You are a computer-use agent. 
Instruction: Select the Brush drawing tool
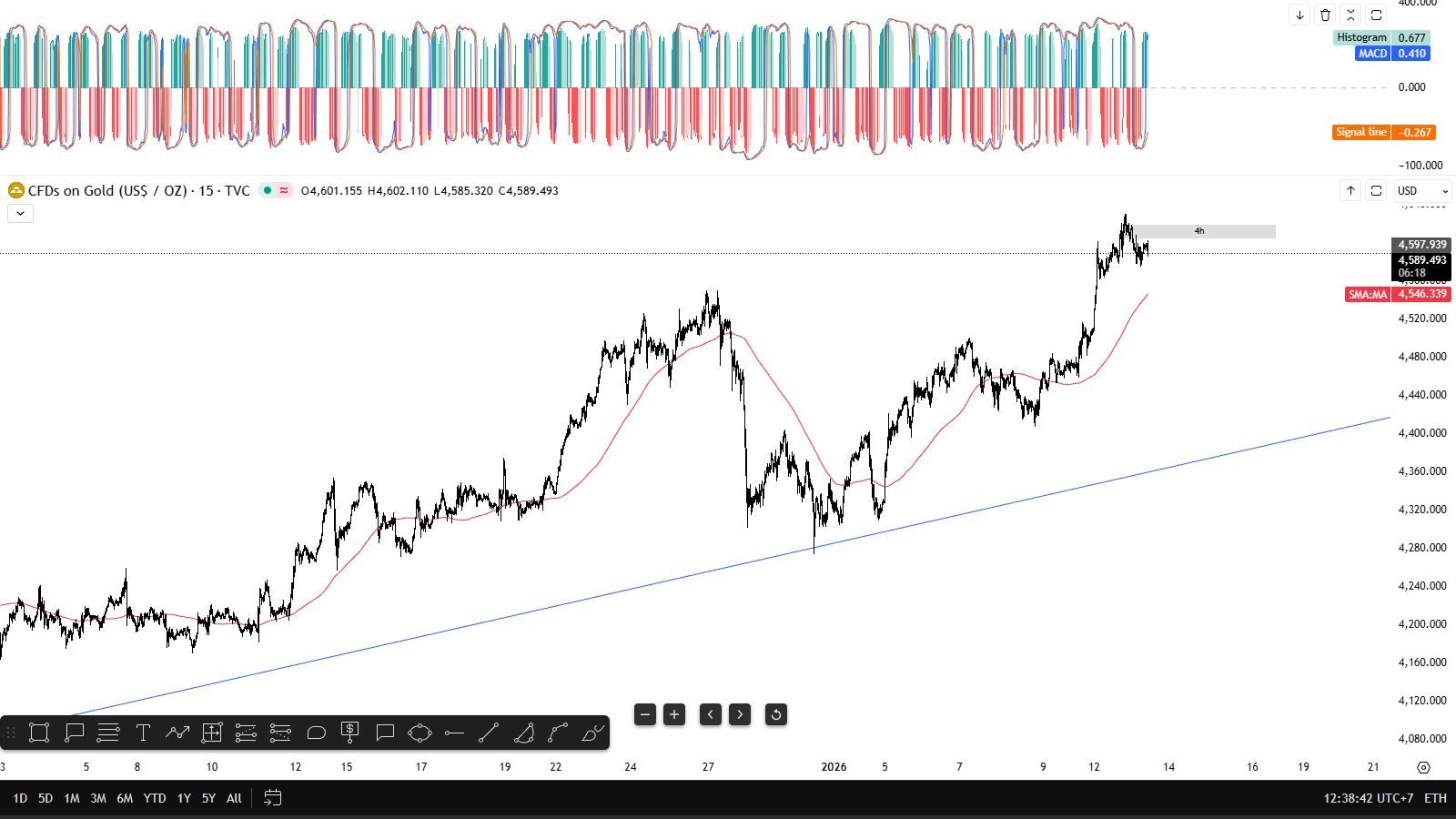[592, 733]
